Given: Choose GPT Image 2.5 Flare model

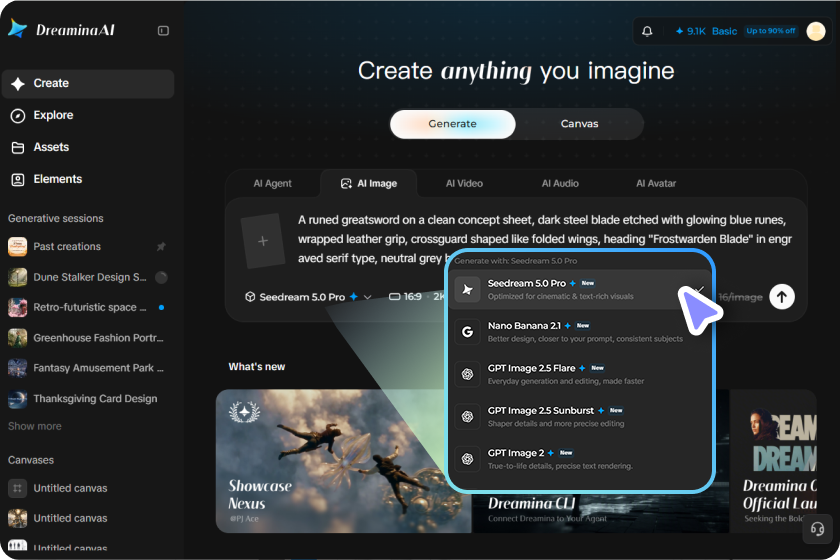Looking at the screenshot, I should point(581,374).
